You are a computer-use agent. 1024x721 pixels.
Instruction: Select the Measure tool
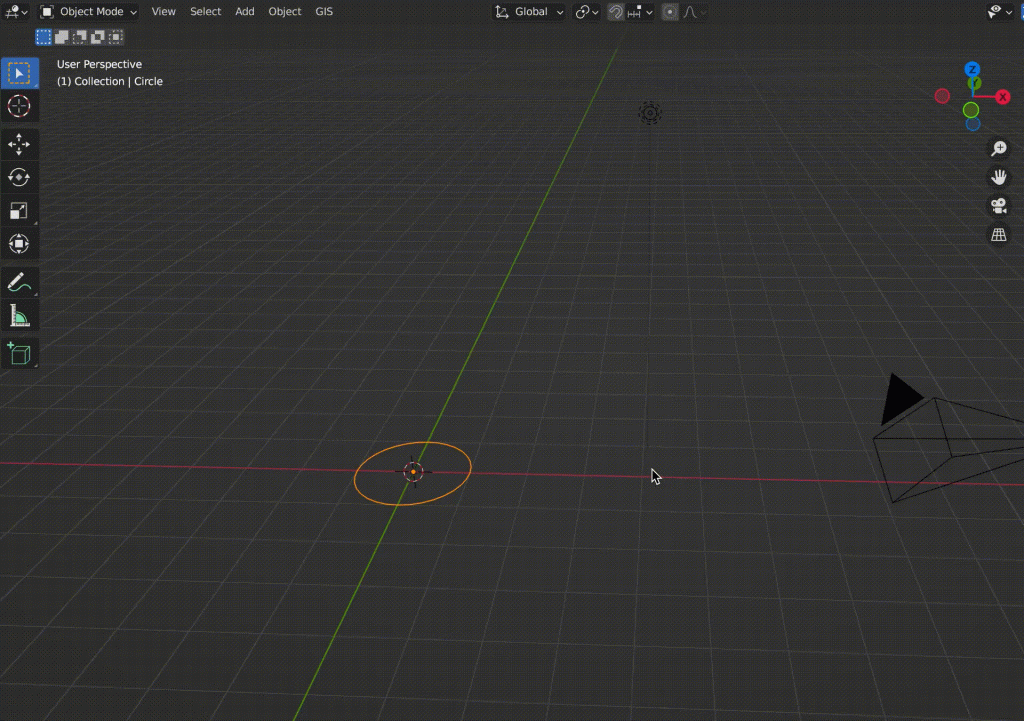pos(19,317)
